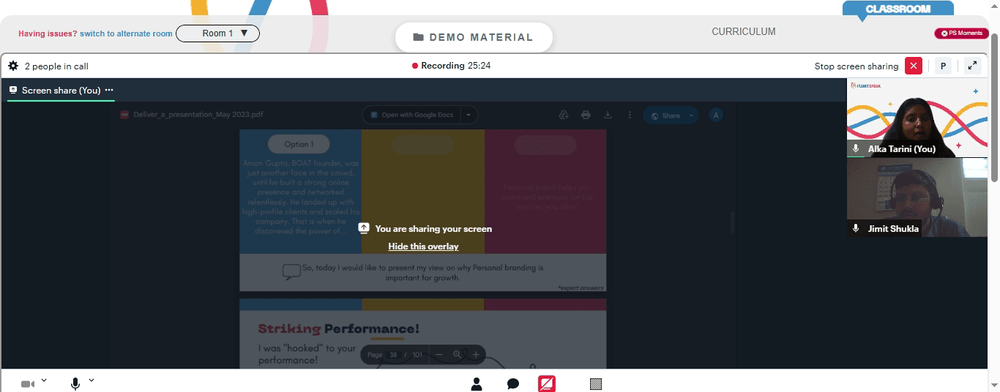
Task: Expand the camera options chevron
Action: point(44,381)
